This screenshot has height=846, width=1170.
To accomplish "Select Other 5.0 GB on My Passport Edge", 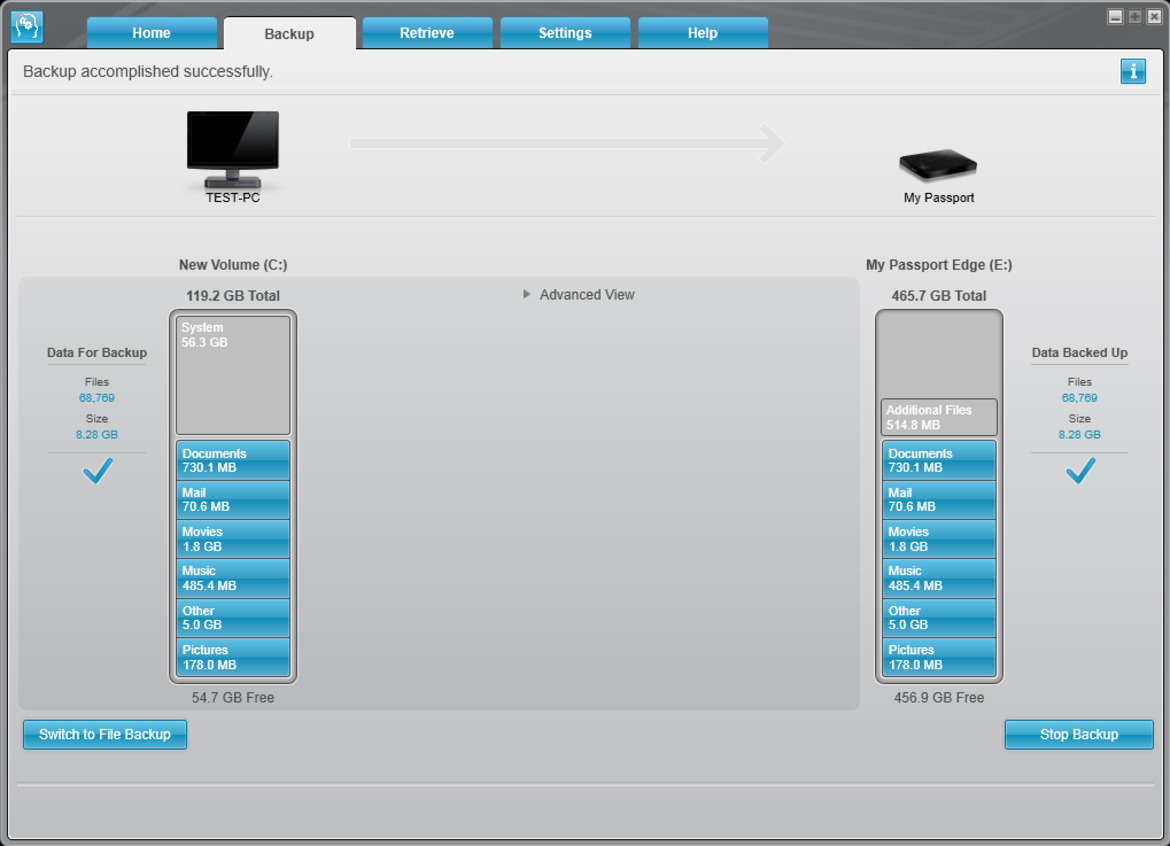I will pos(939,618).
